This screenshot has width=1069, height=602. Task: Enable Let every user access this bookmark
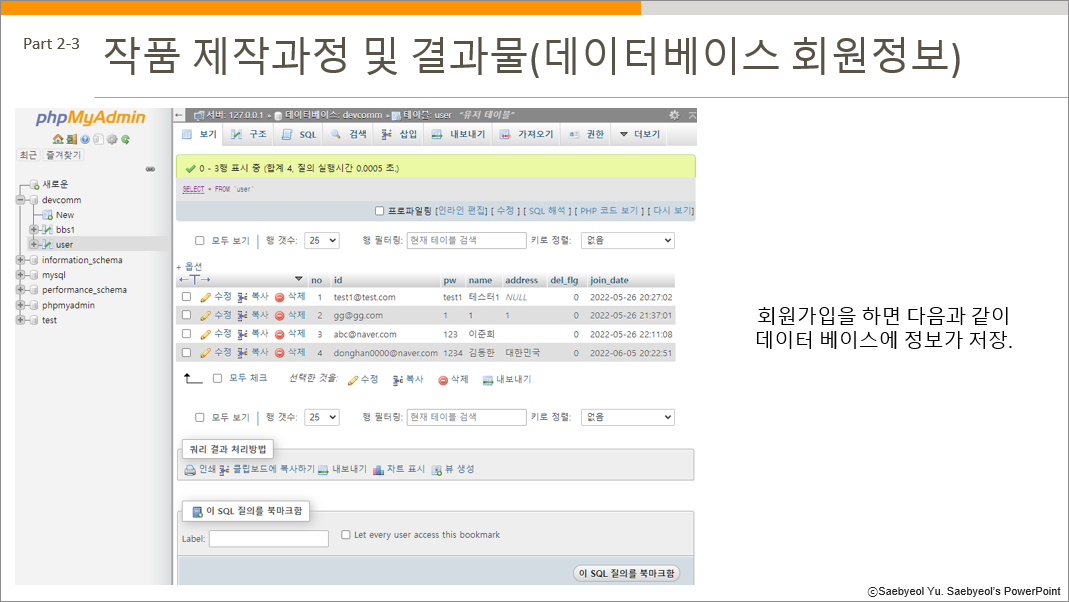tap(346, 535)
